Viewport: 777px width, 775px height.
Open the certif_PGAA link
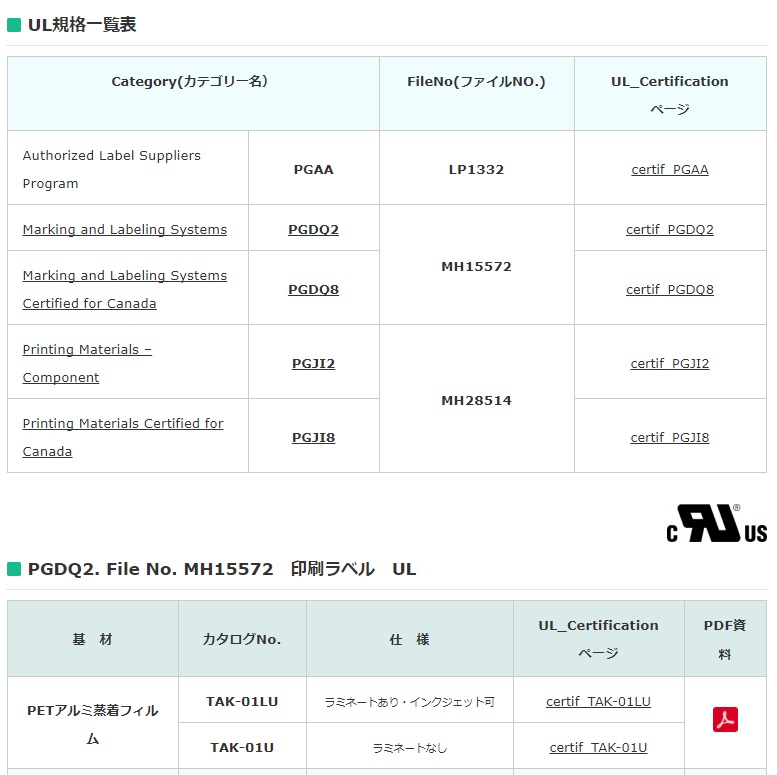coord(670,169)
